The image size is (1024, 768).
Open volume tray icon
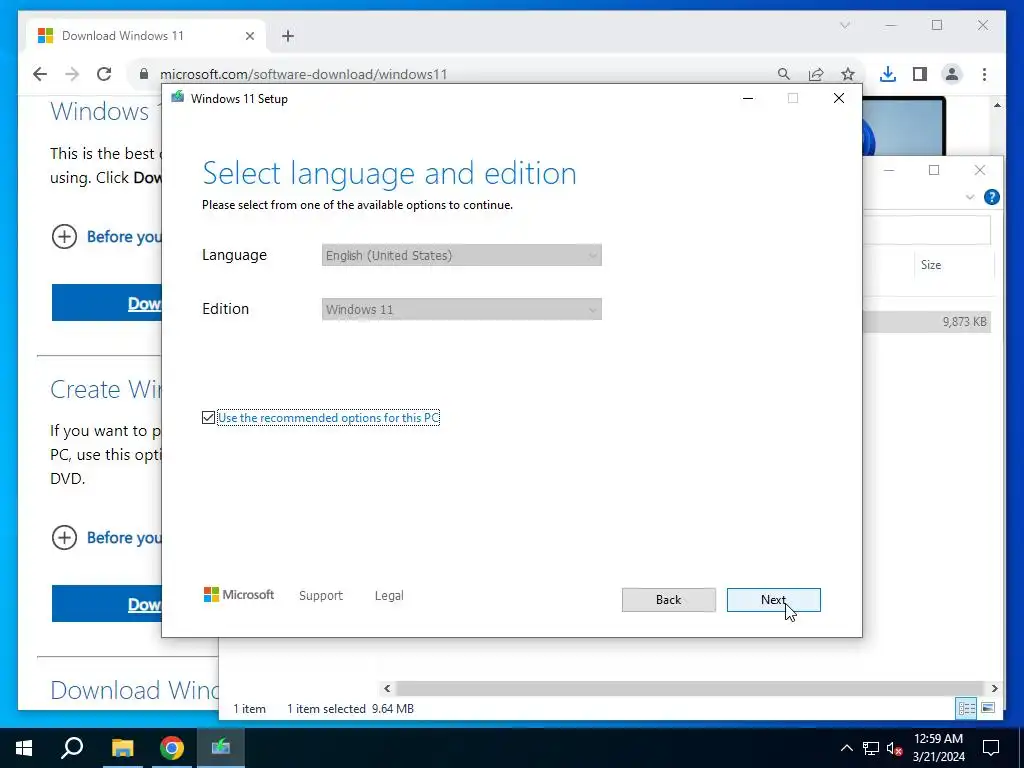(894, 748)
